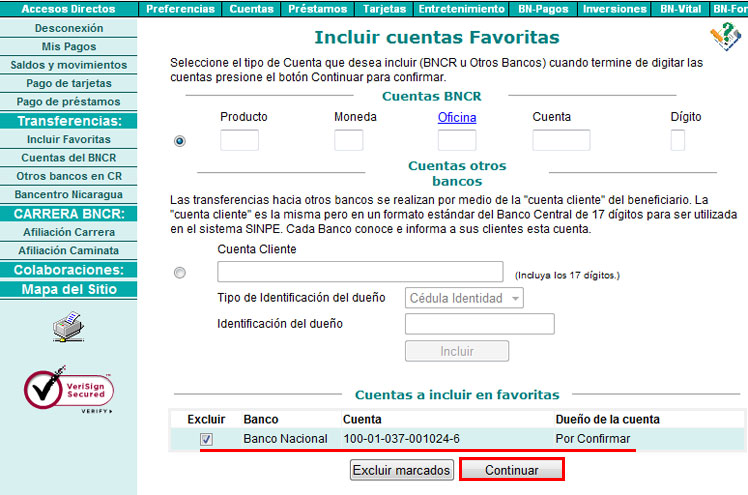Viewport: 748px width, 495px height.
Task: Click Desconexión in the sidebar
Action: (x=69, y=28)
